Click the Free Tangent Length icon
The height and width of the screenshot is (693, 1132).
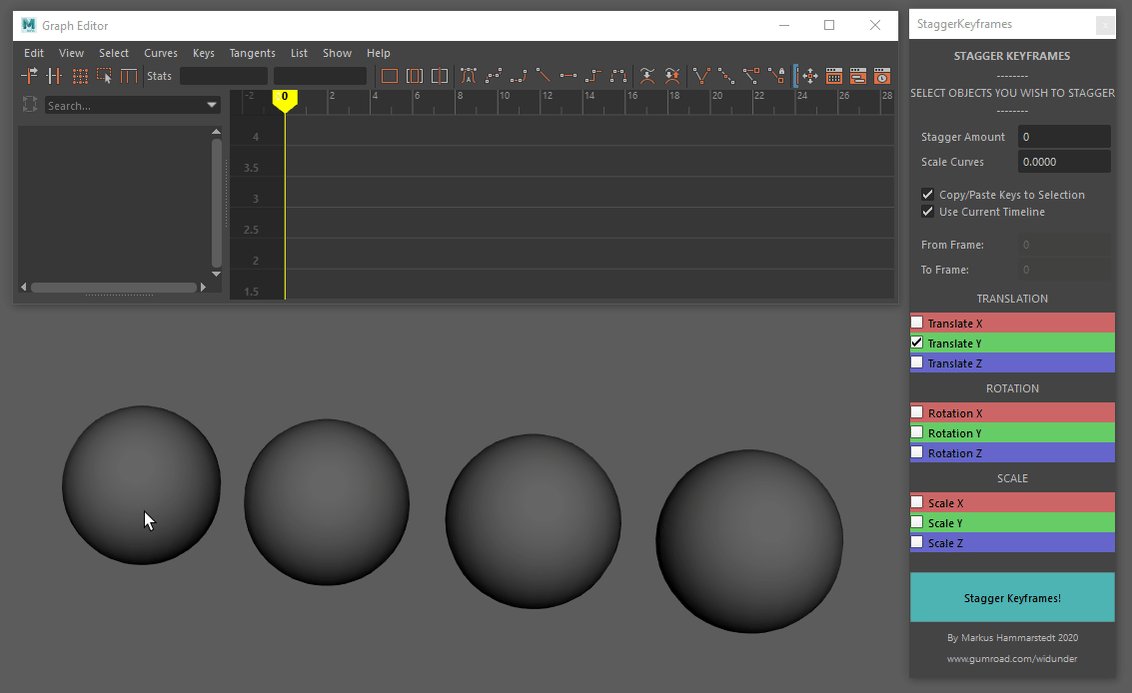[751, 76]
